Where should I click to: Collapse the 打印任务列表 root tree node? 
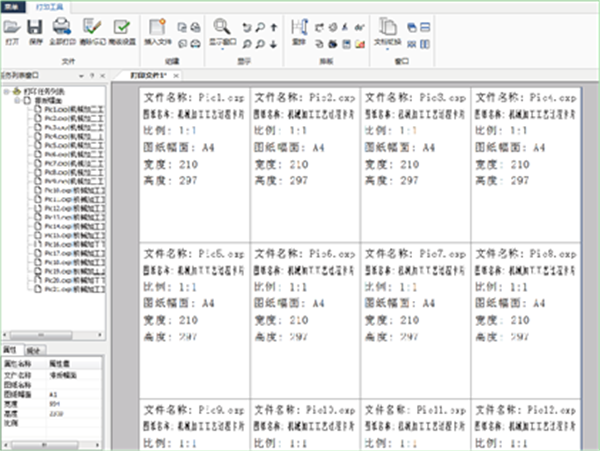tap(7, 91)
